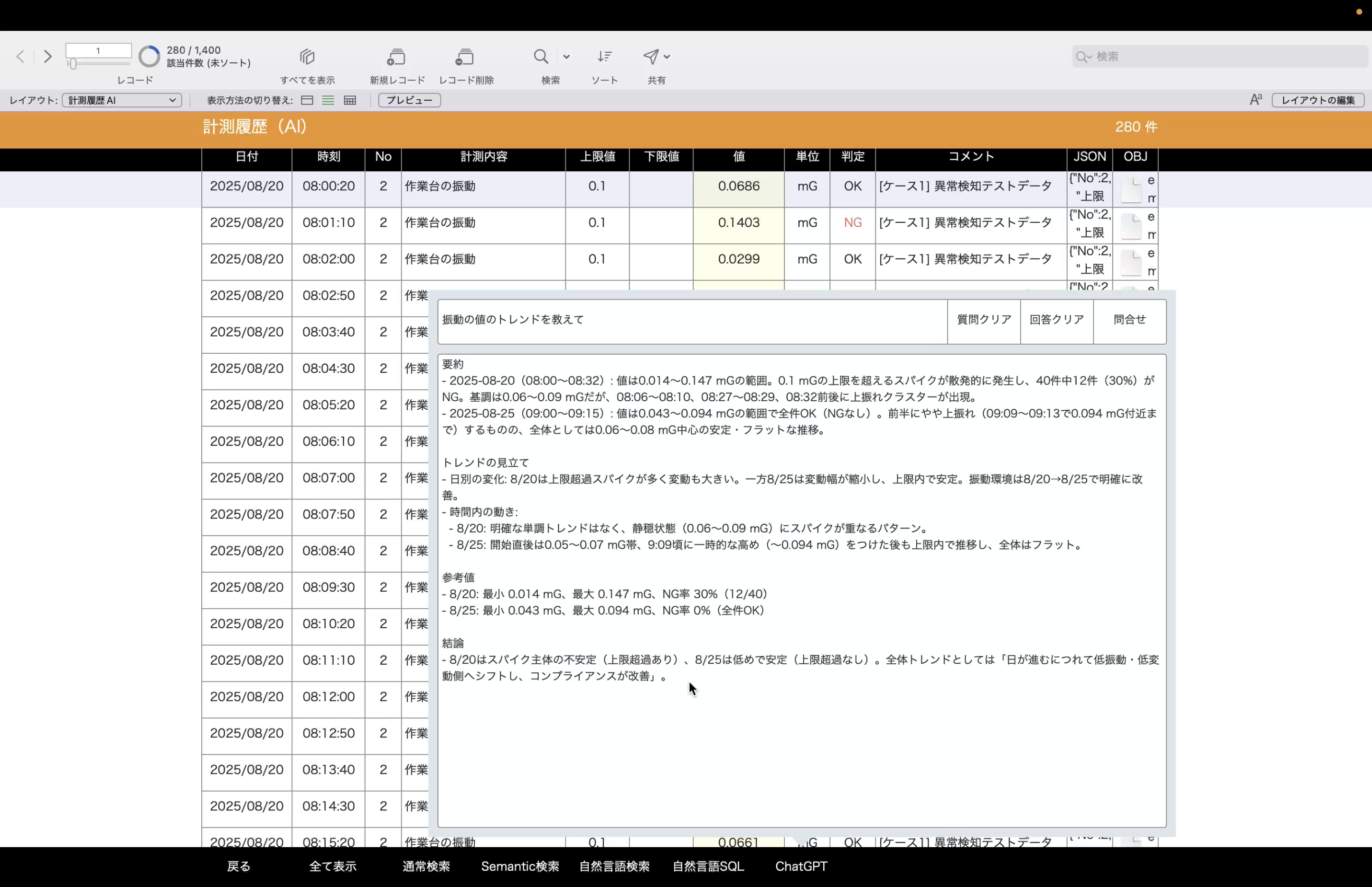Open the レイアウト selection dropdown
The width and height of the screenshot is (1372, 887).
(121, 100)
